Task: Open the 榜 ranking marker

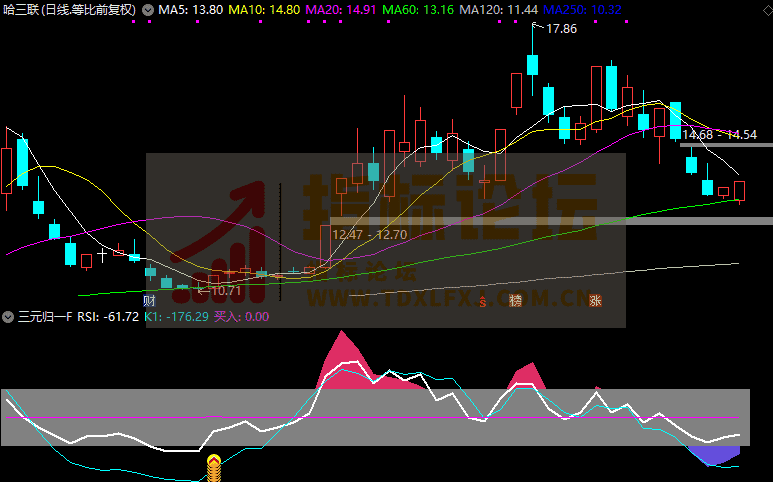Action: [515, 300]
